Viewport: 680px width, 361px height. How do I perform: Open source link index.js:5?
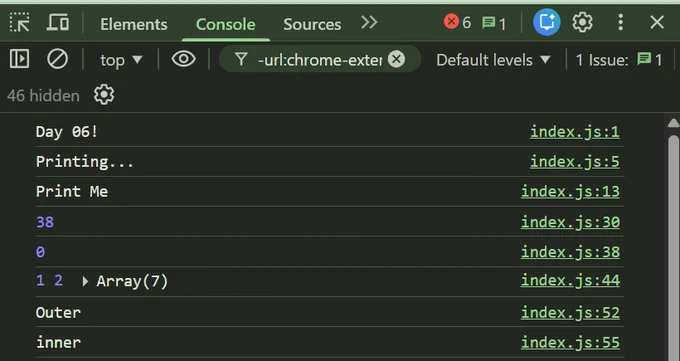pos(575,162)
